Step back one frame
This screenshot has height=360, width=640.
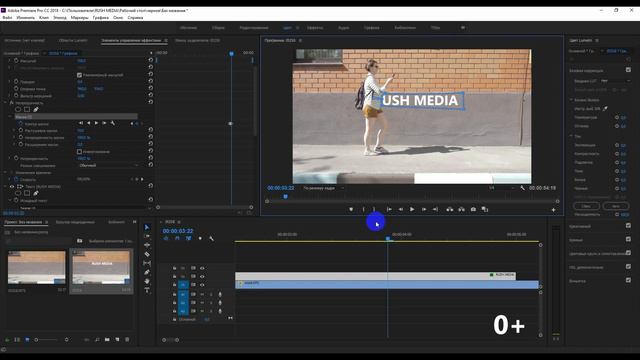(401, 209)
